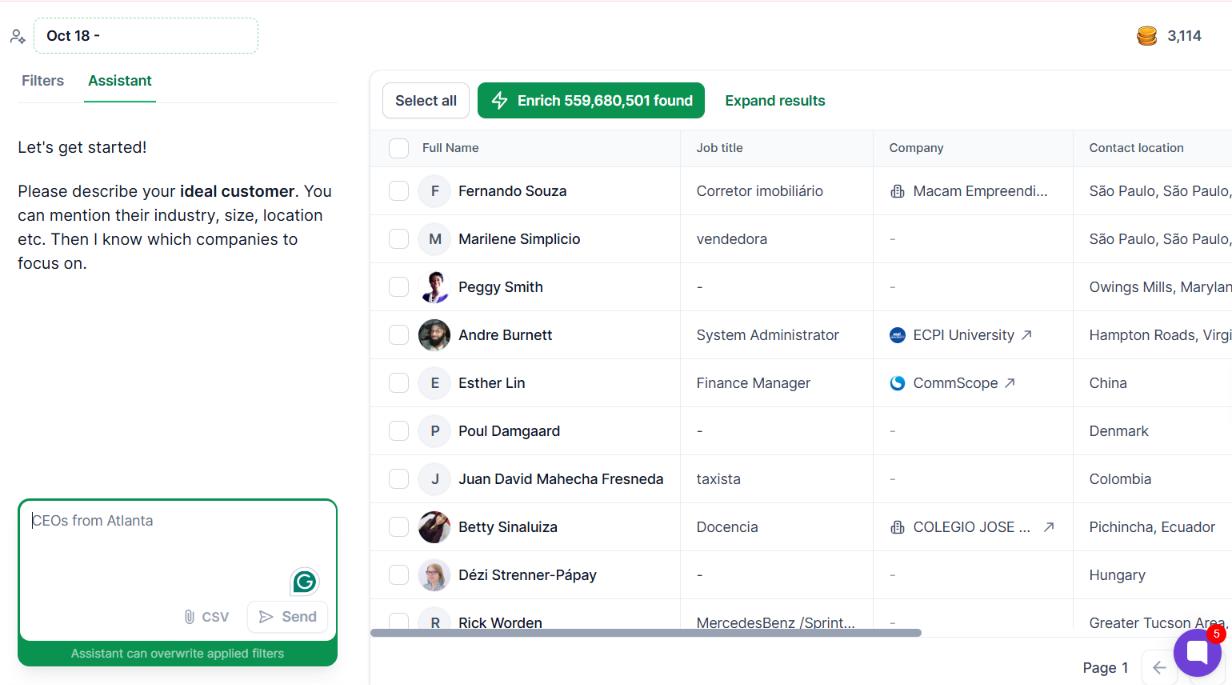Click Andre Burnett's profile photo

point(434,335)
